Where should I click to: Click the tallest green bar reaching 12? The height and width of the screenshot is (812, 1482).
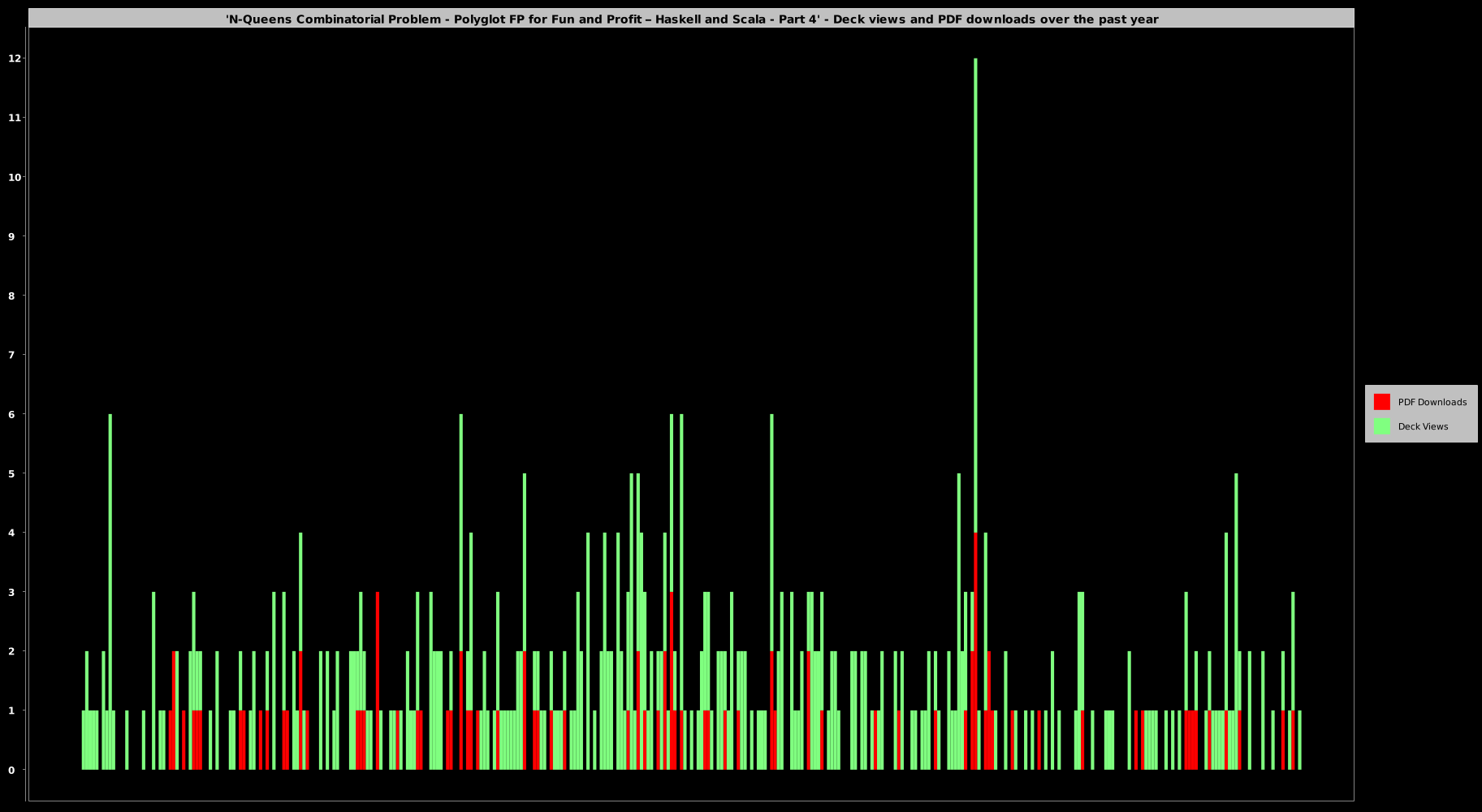click(x=975, y=296)
